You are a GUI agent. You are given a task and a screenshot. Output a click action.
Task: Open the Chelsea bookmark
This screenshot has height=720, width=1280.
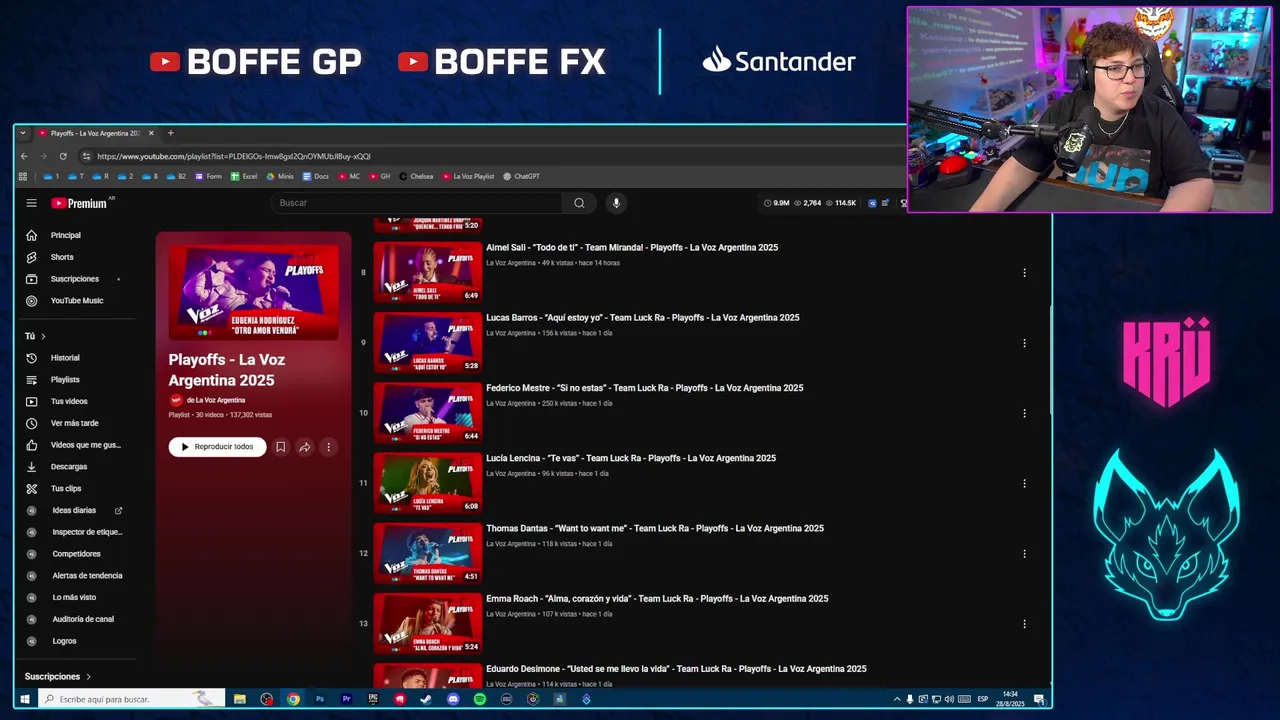(x=416, y=176)
